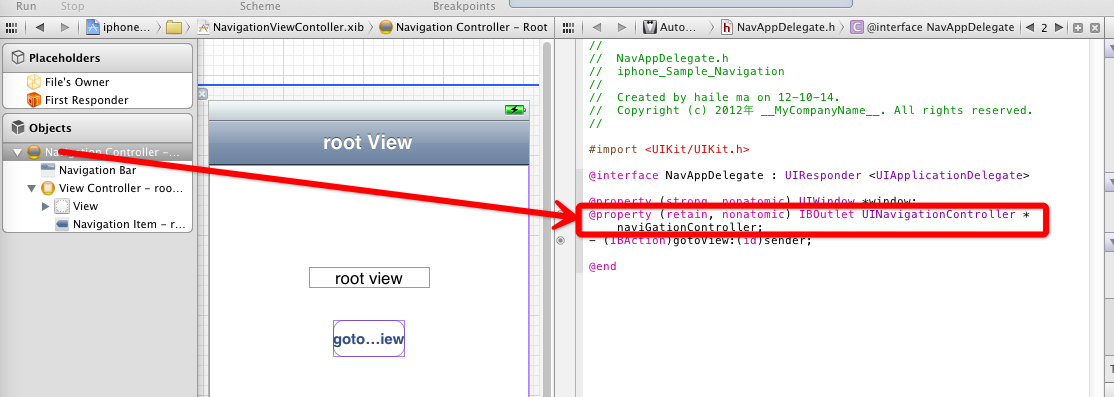
Task: Show previous counterpart file
Action: (x=1030, y=28)
